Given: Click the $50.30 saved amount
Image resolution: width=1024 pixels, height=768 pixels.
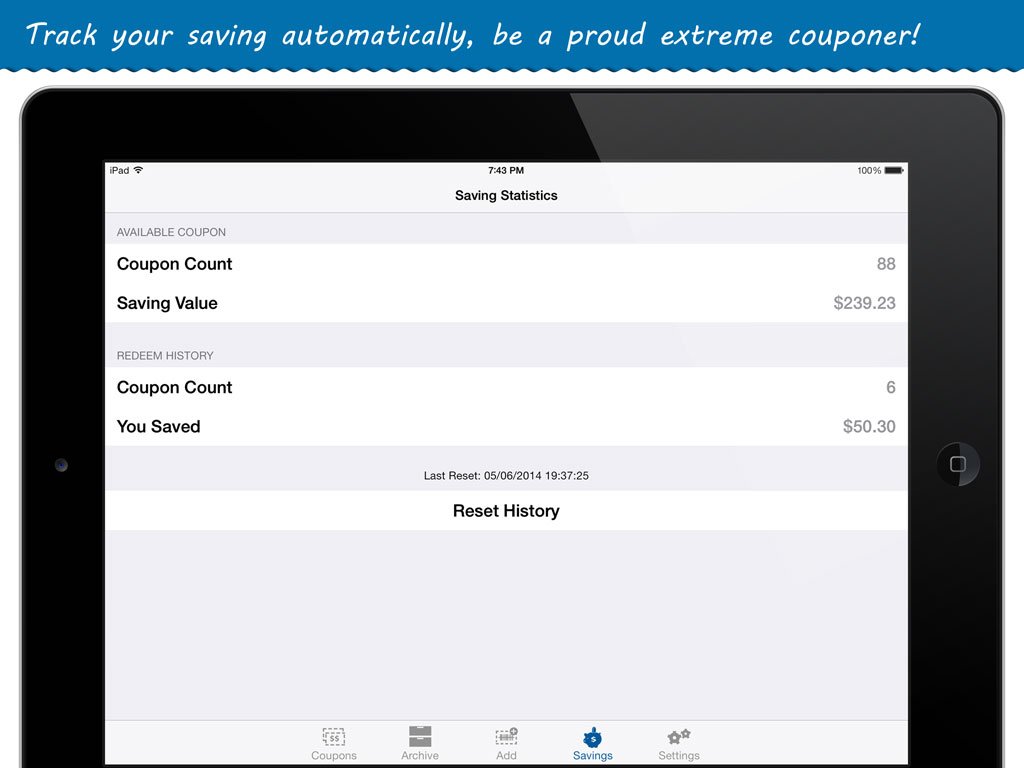Looking at the screenshot, I should pyautogui.click(x=869, y=426).
